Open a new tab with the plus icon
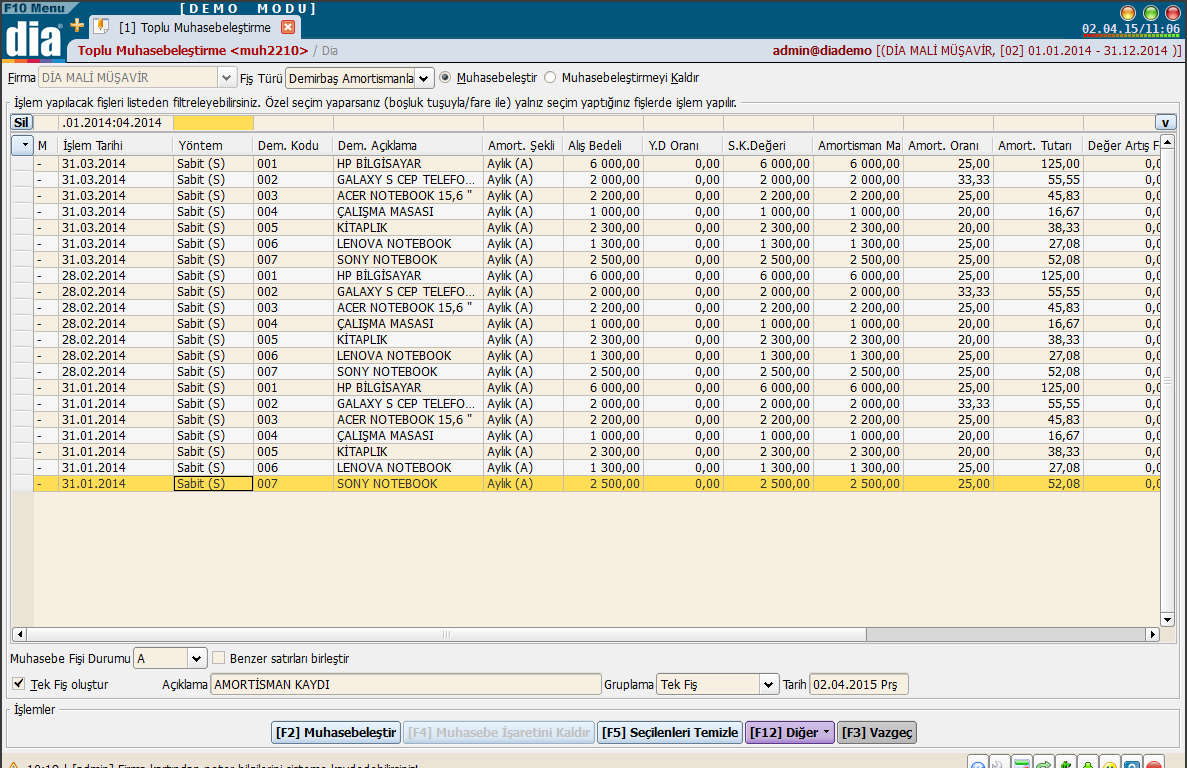Viewport: 1187px width, 768px height. tap(77, 26)
